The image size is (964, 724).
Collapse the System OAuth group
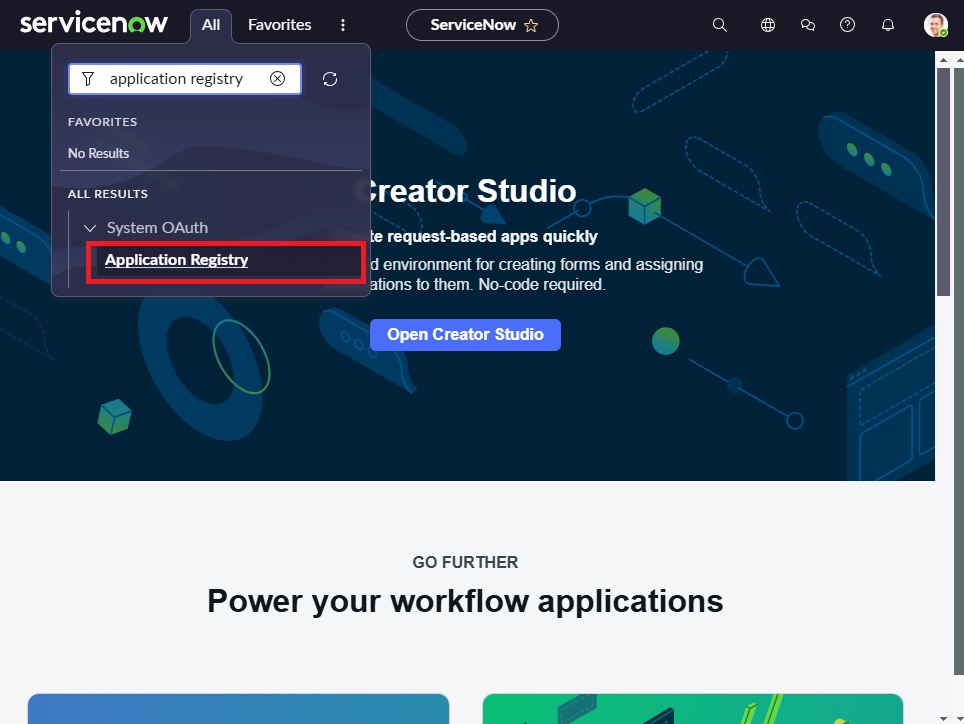(90, 228)
